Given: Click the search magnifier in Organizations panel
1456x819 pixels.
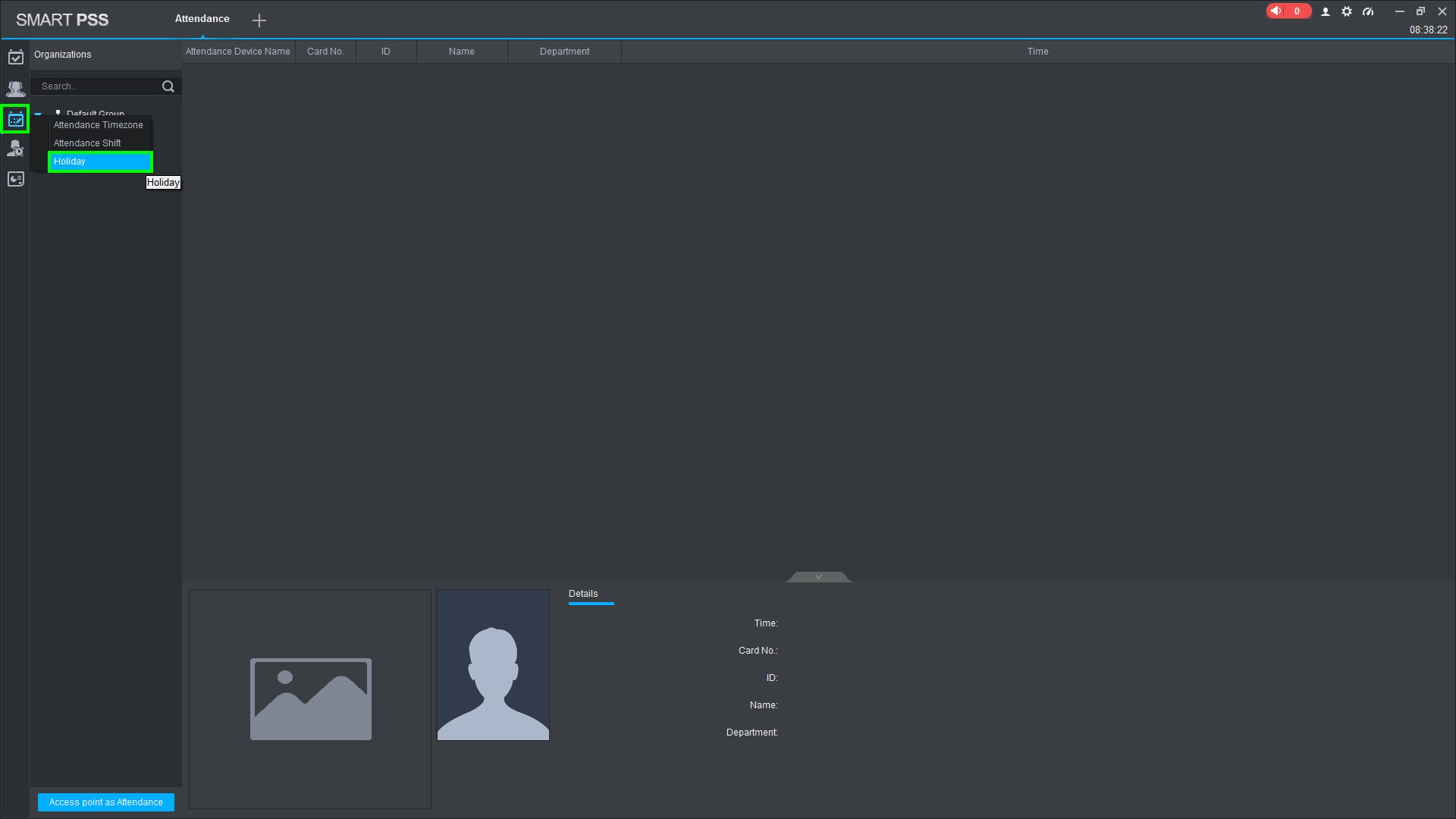Looking at the screenshot, I should click(168, 86).
